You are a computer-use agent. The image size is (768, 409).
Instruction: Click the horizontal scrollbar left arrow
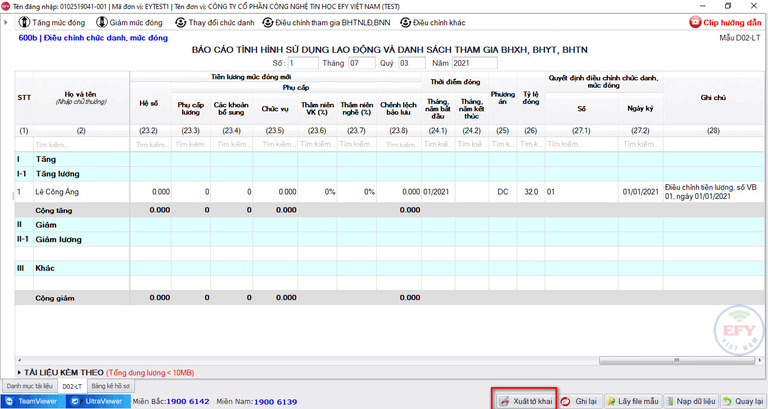19,361
